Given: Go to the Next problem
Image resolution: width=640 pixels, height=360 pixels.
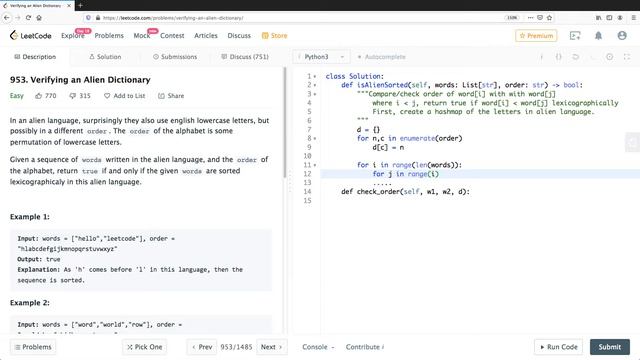Looking at the screenshot, I should coord(271,347).
